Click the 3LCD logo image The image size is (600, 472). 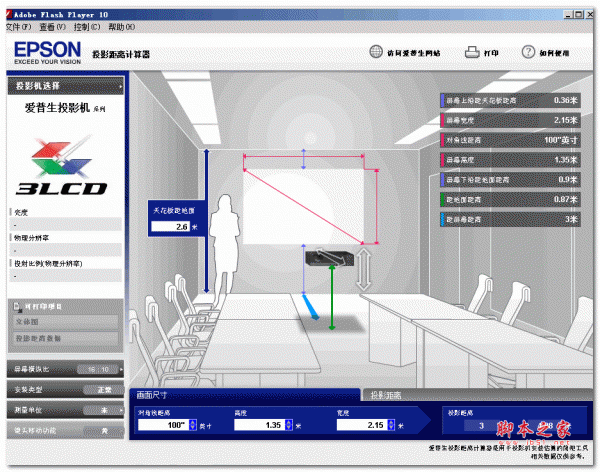61,165
